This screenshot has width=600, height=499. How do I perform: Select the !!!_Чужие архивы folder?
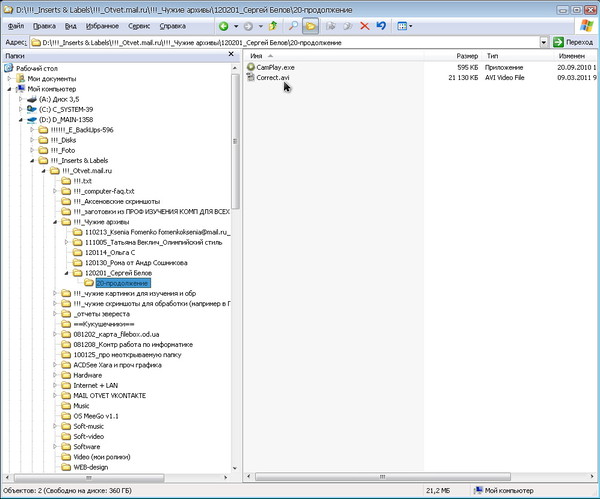pos(101,222)
